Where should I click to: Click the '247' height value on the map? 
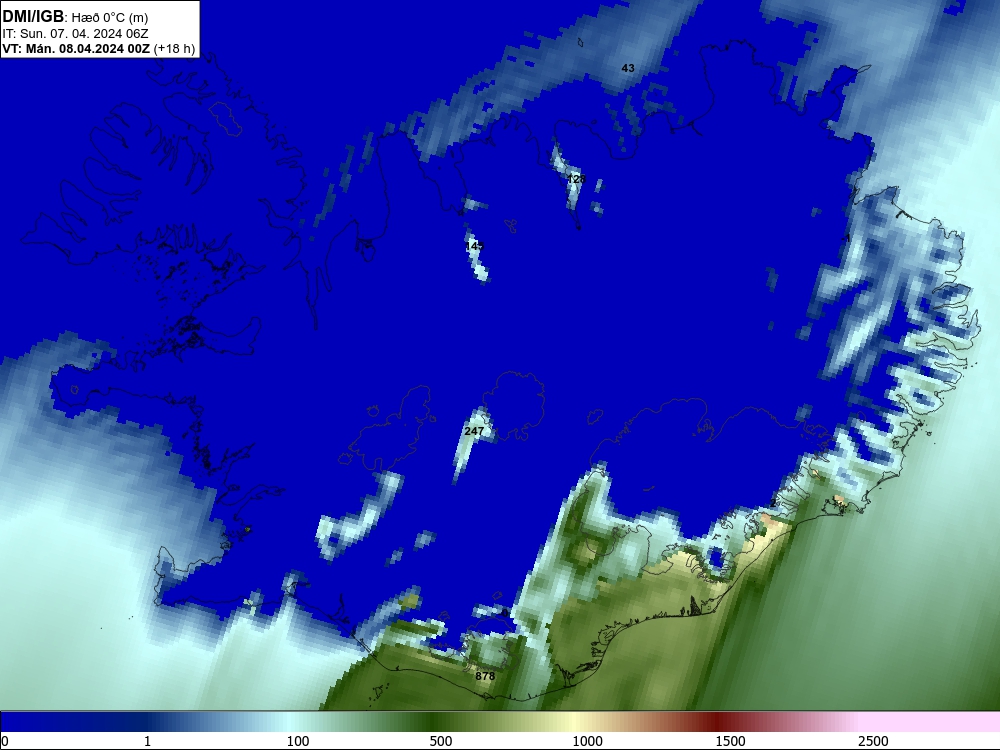(474, 431)
